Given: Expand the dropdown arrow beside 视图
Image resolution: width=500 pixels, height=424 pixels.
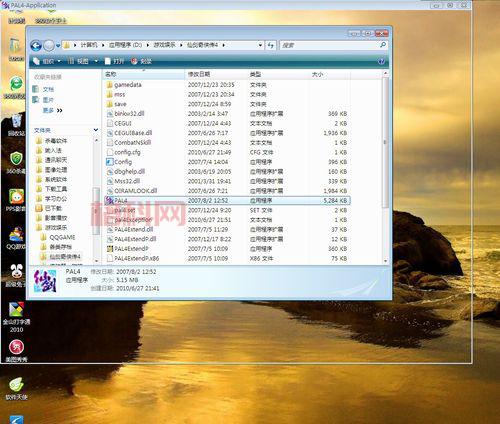Looking at the screenshot, I should coord(96,61).
